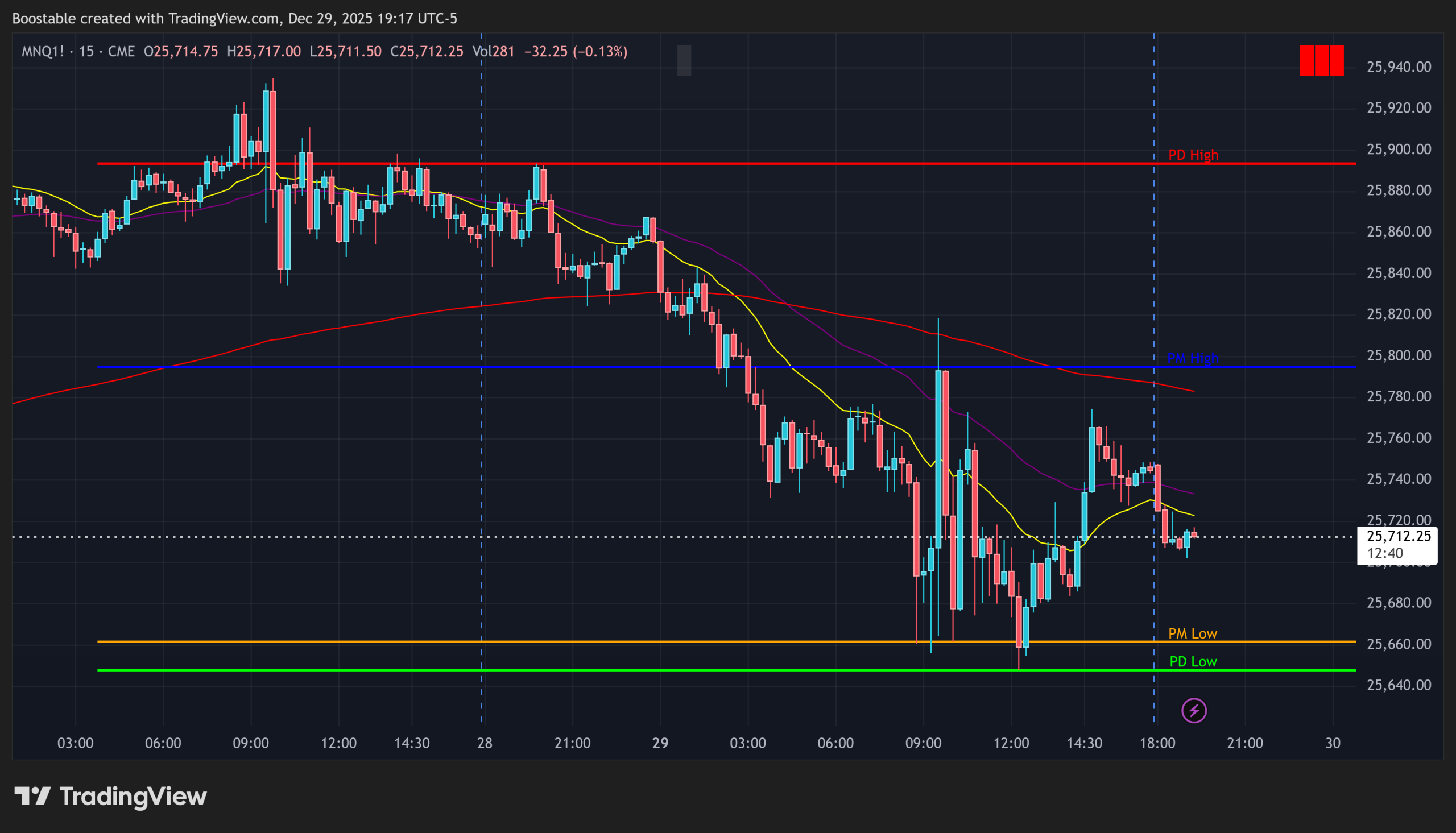
Task: Click the small gray rectangle near top center
Action: point(684,60)
